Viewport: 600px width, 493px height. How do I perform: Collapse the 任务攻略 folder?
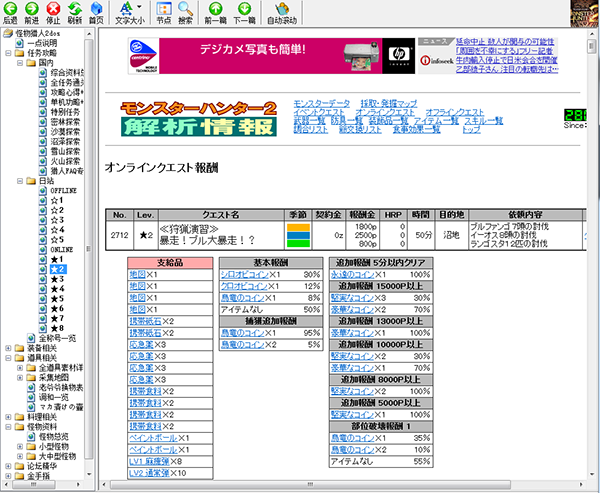coord(8,53)
